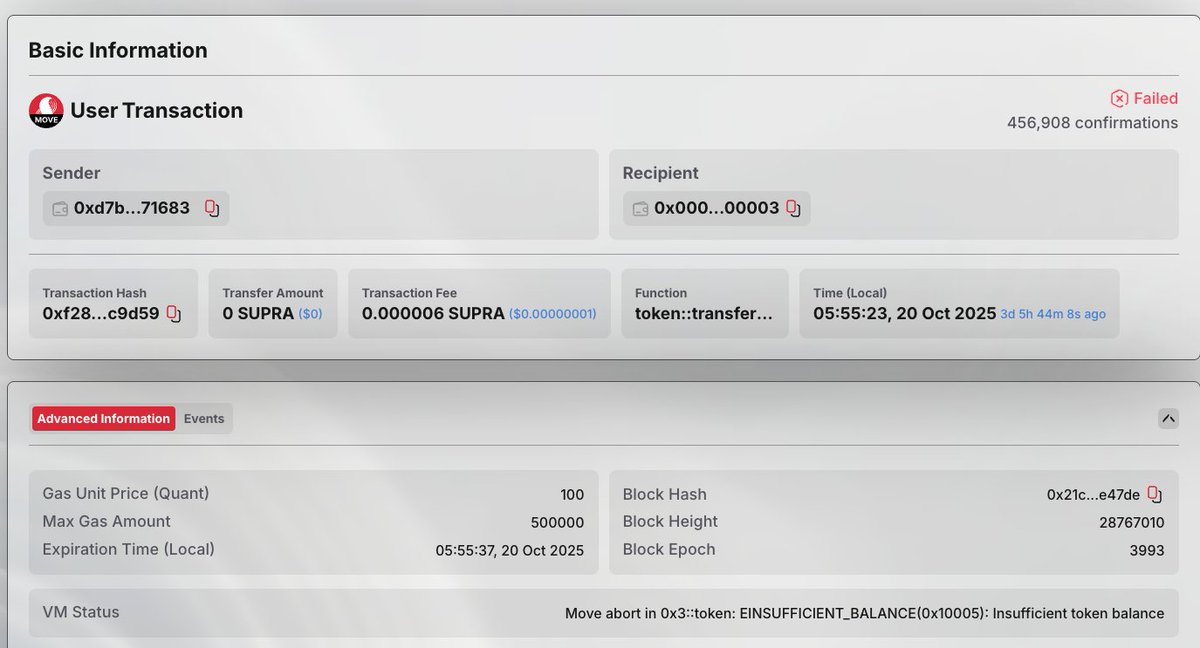Click the wallet icon beside sender address
The width and height of the screenshot is (1200, 648).
pyautogui.click(x=59, y=209)
